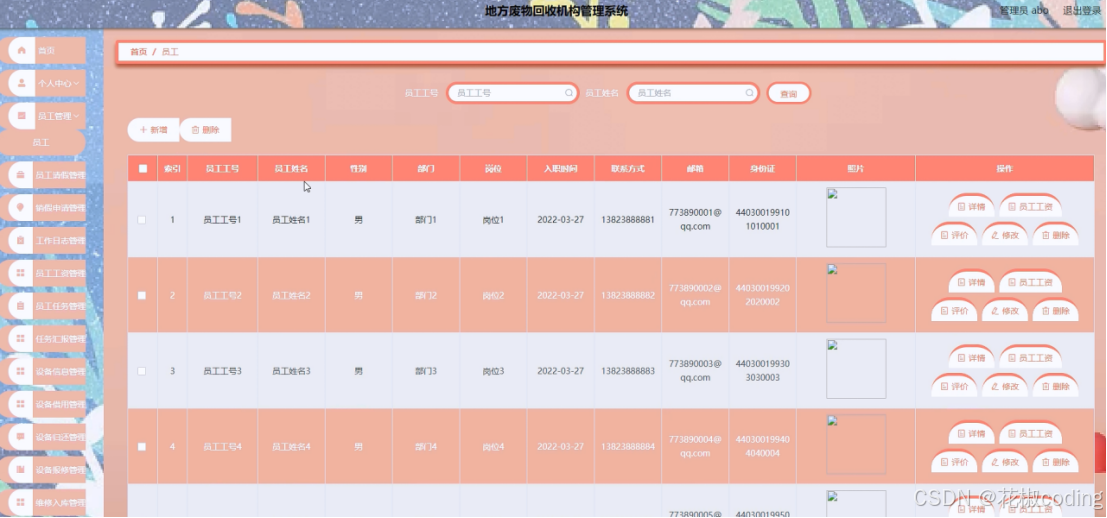Click the photo thumbnail in row 员工工号4

856,444
